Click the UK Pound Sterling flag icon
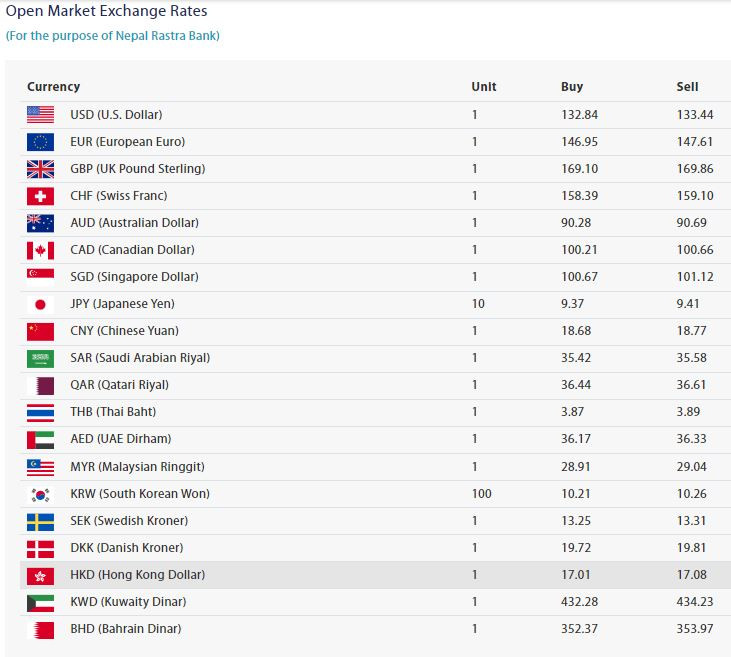The height and width of the screenshot is (657, 731). coord(40,168)
